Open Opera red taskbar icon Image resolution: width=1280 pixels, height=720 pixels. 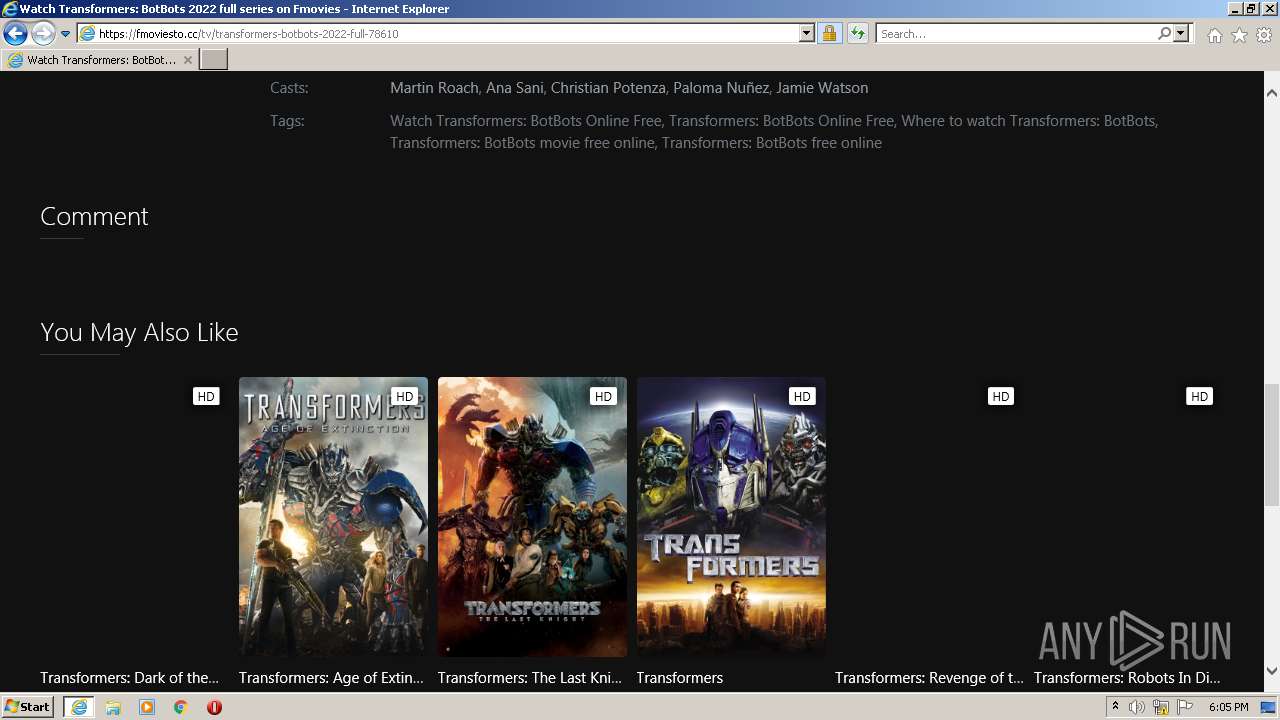pos(214,707)
